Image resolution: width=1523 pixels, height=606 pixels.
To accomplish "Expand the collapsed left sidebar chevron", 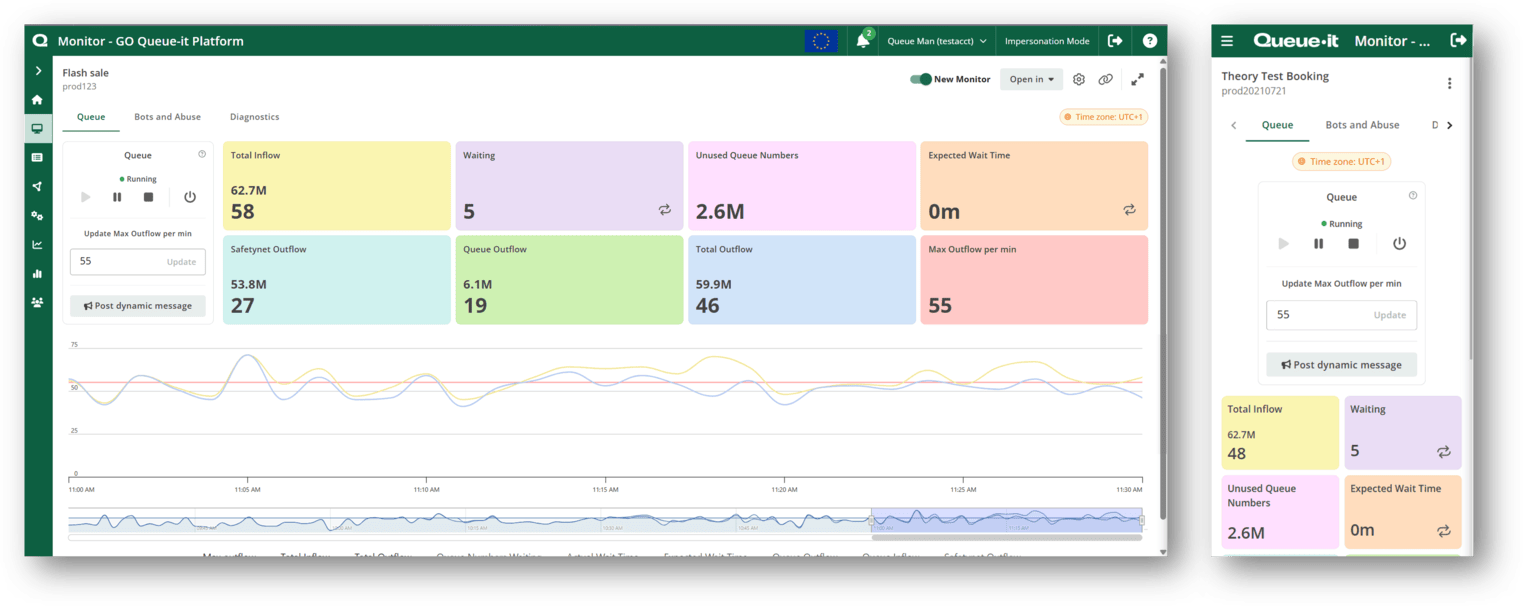I will pos(37,70).
